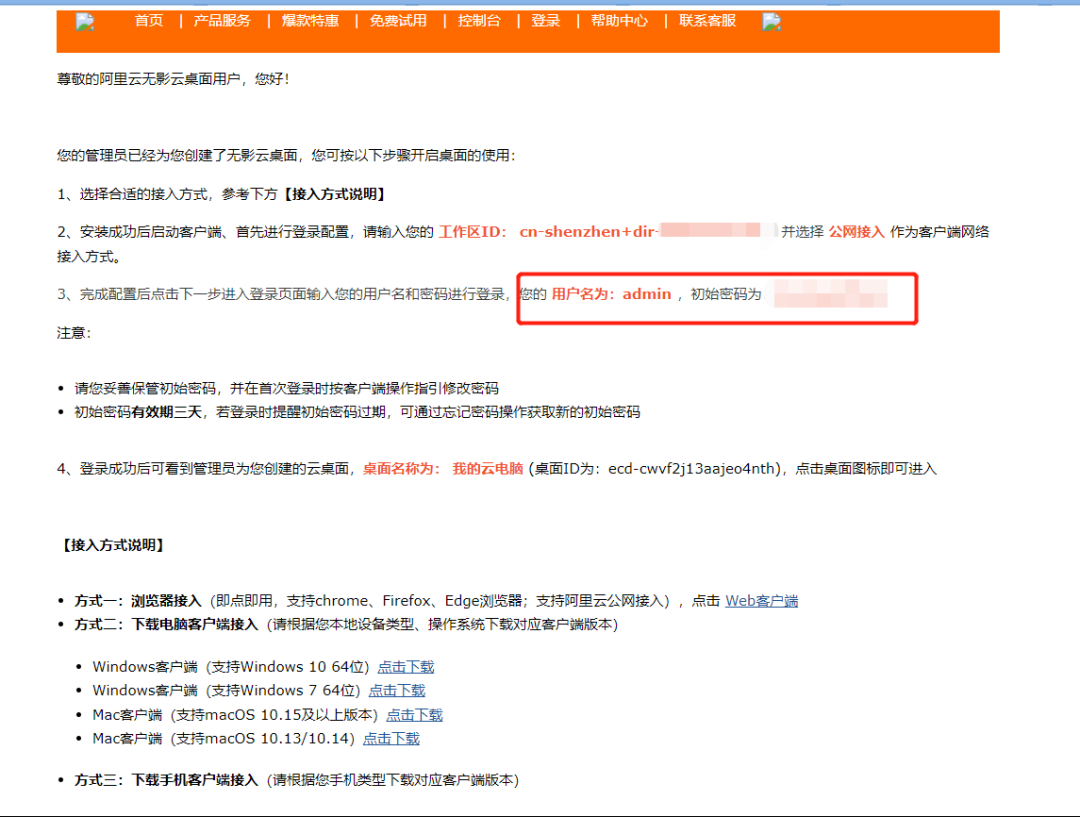The width and height of the screenshot is (1080, 817).
Task: Click the 方式三：下载手机客户端接入 bullet text
Action: click(x=166, y=780)
